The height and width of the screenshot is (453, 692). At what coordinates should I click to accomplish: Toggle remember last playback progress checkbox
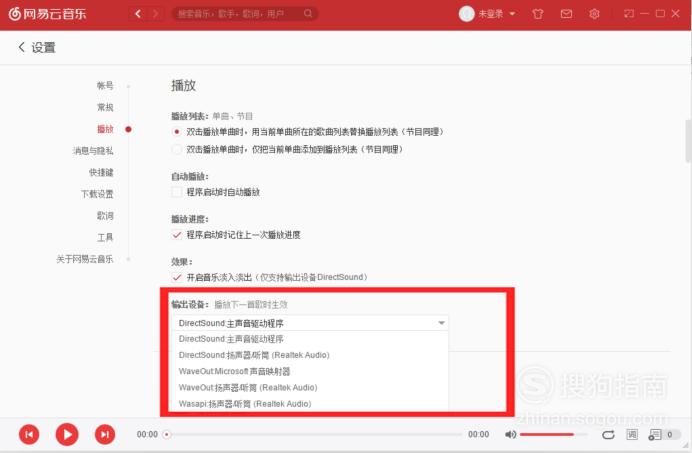177,235
